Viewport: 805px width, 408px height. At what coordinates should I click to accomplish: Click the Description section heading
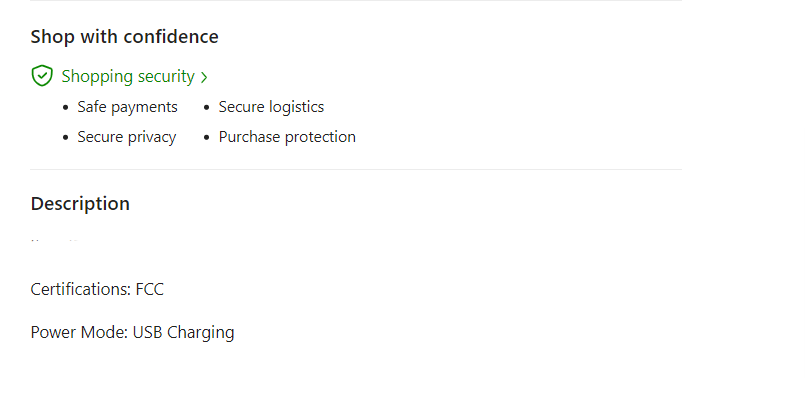point(80,204)
